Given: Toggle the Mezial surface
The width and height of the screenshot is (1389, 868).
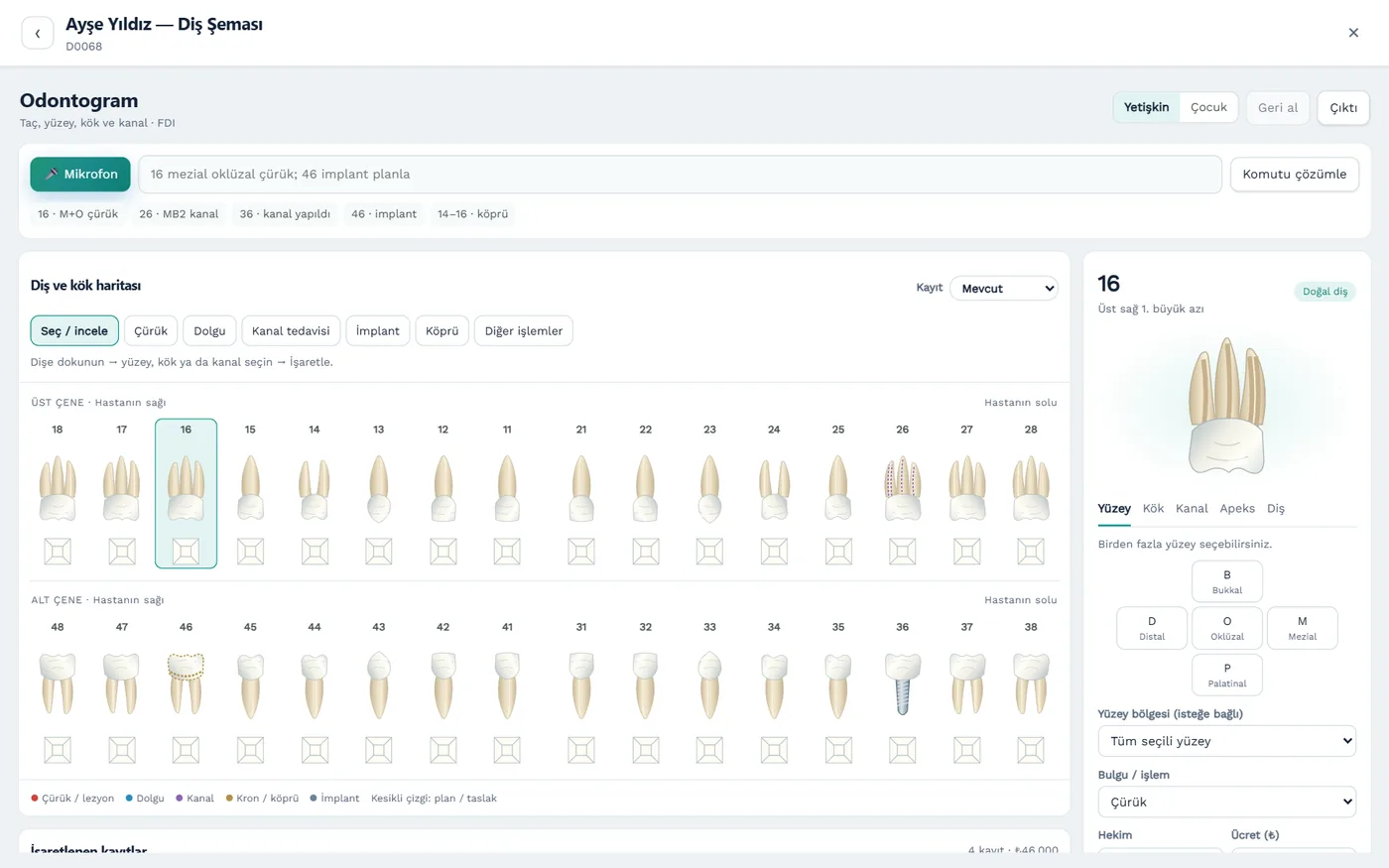Looking at the screenshot, I should (1303, 628).
